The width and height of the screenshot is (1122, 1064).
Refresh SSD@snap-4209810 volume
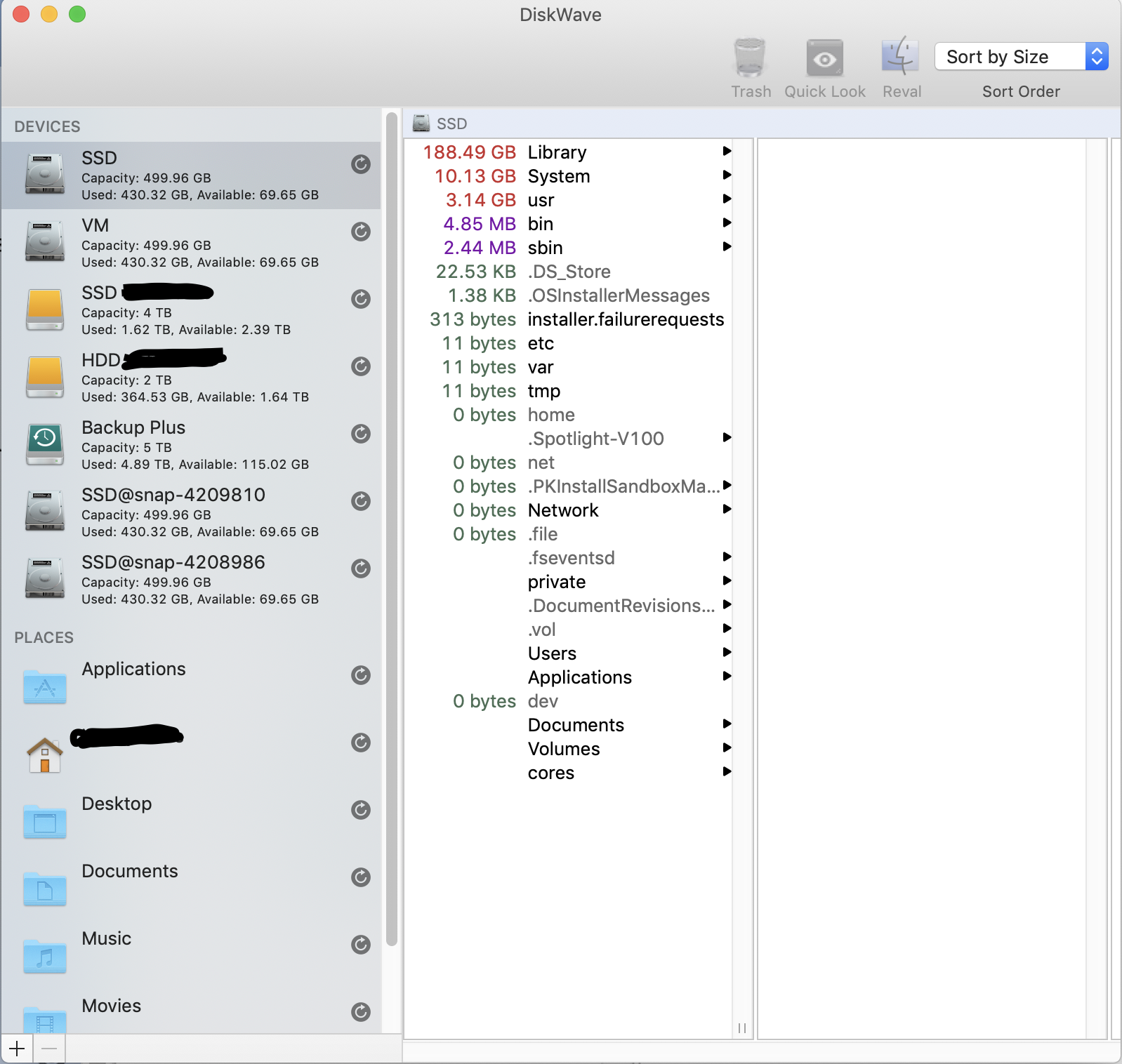[361, 501]
